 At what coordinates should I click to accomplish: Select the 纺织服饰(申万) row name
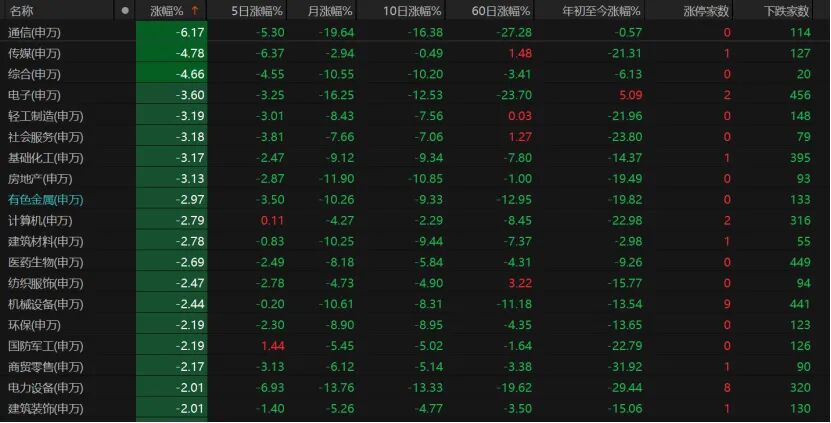click(46, 284)
